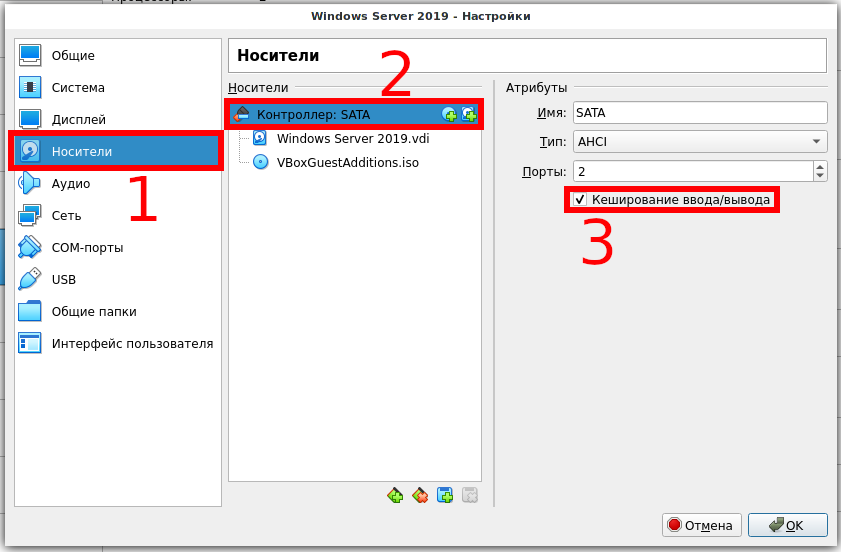
Task: Click the add hard disk icon on SATA controller
Action: click(468, 115)
